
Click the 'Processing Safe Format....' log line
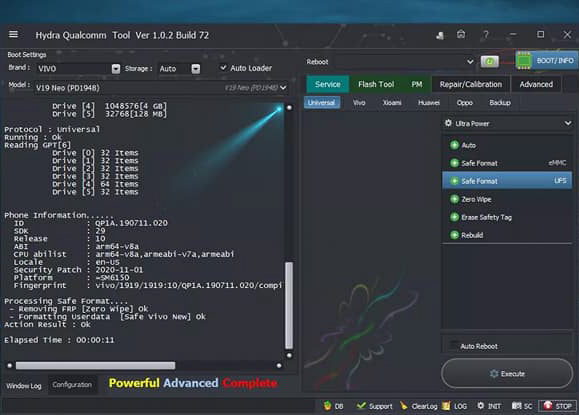66,301
